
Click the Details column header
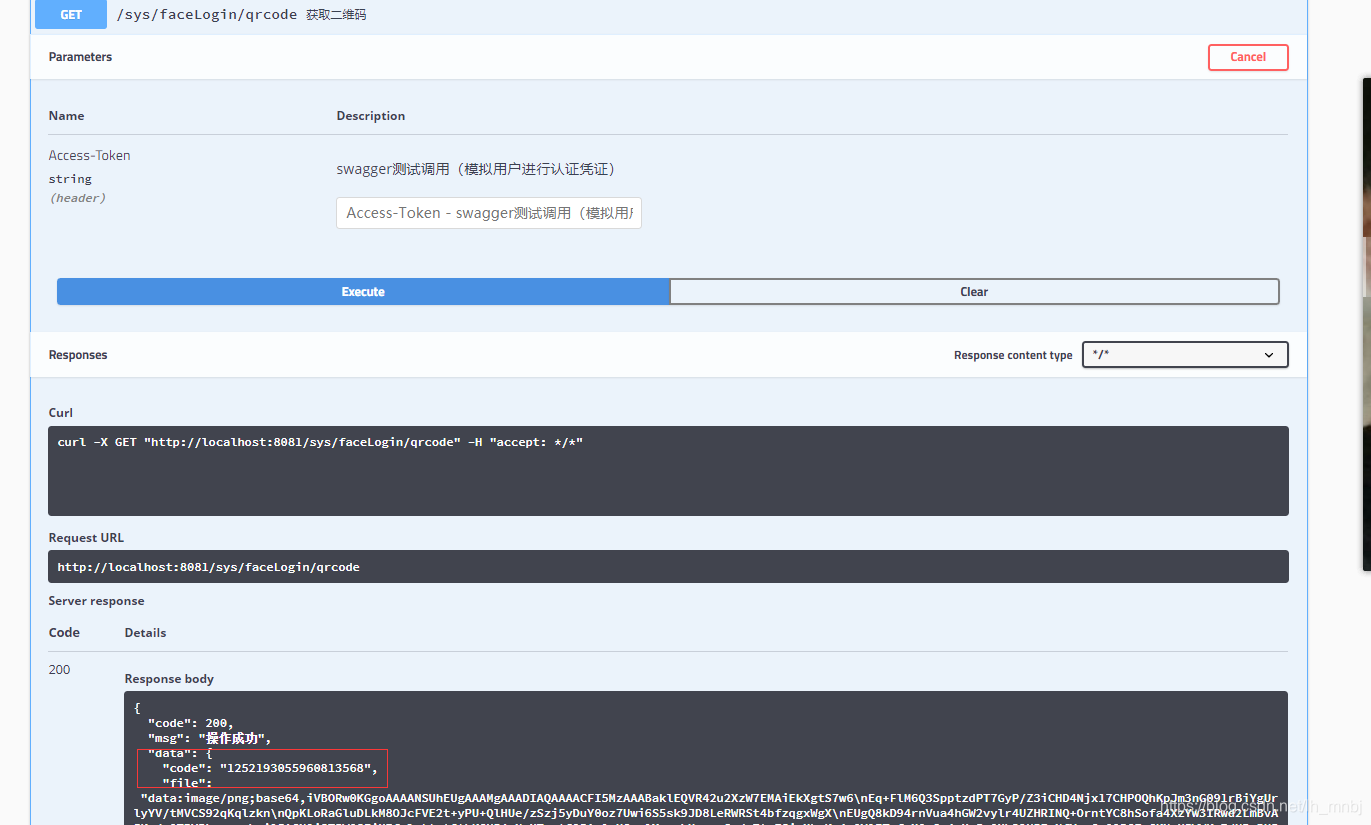(x=145, y=633)
